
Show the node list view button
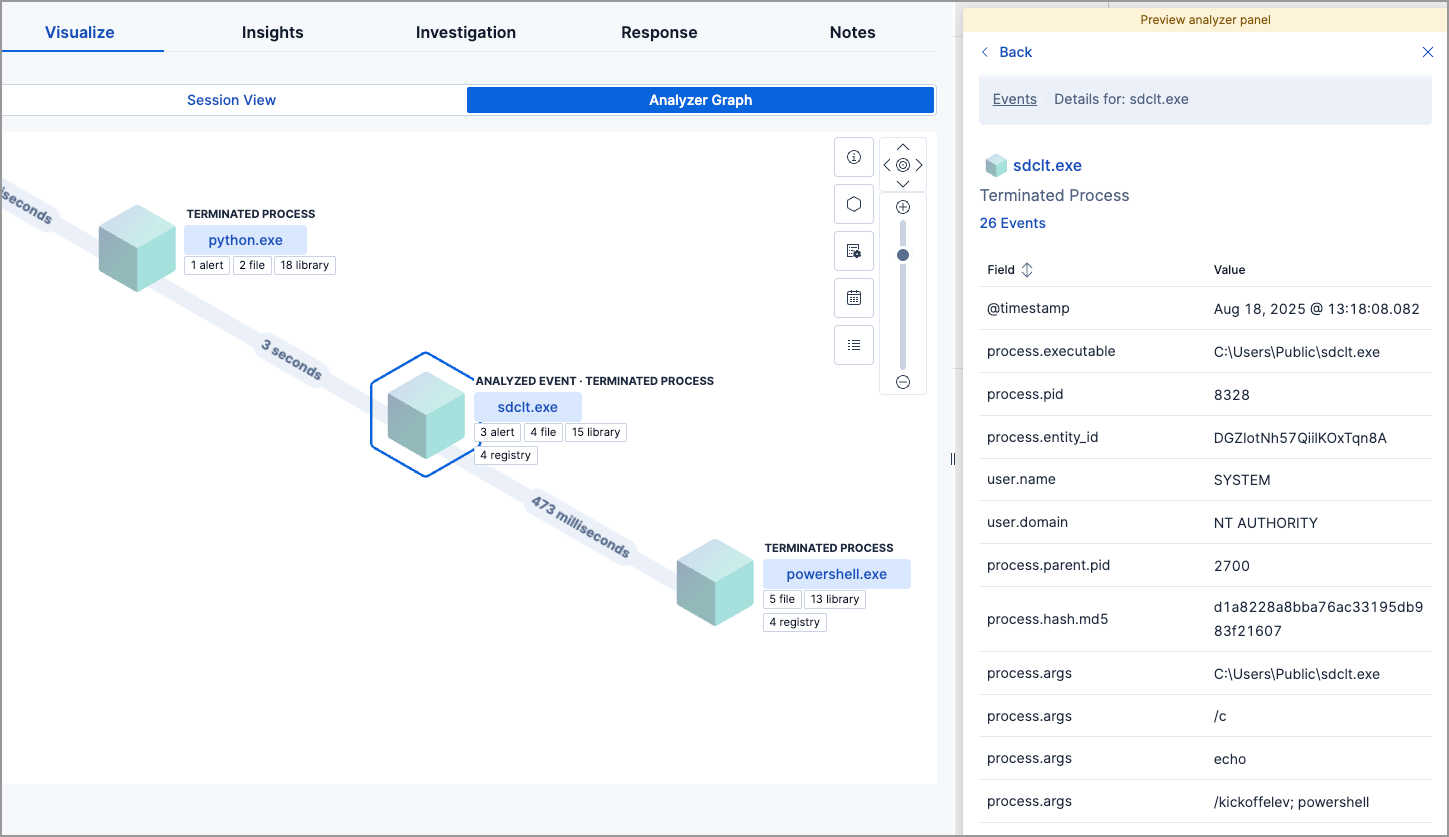coord(853,345)
